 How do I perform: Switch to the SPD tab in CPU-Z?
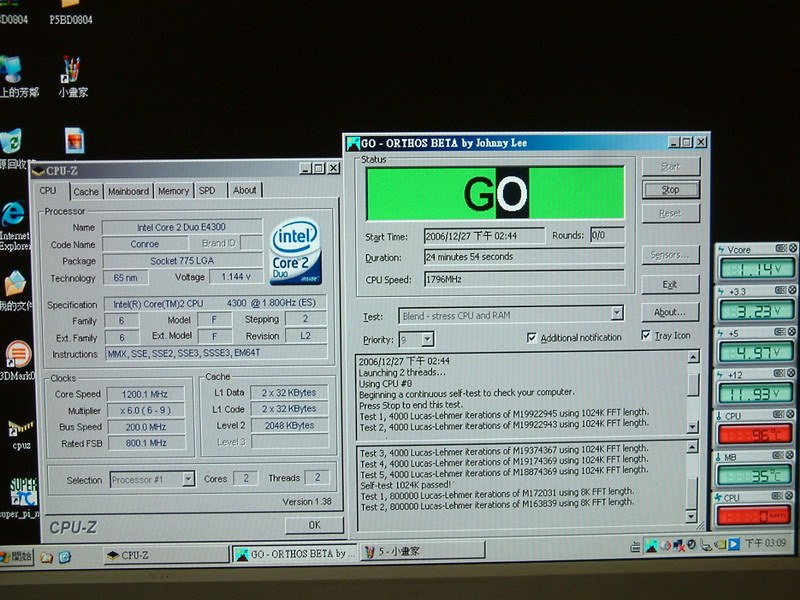pyautogui.click(x=207, y=190)
